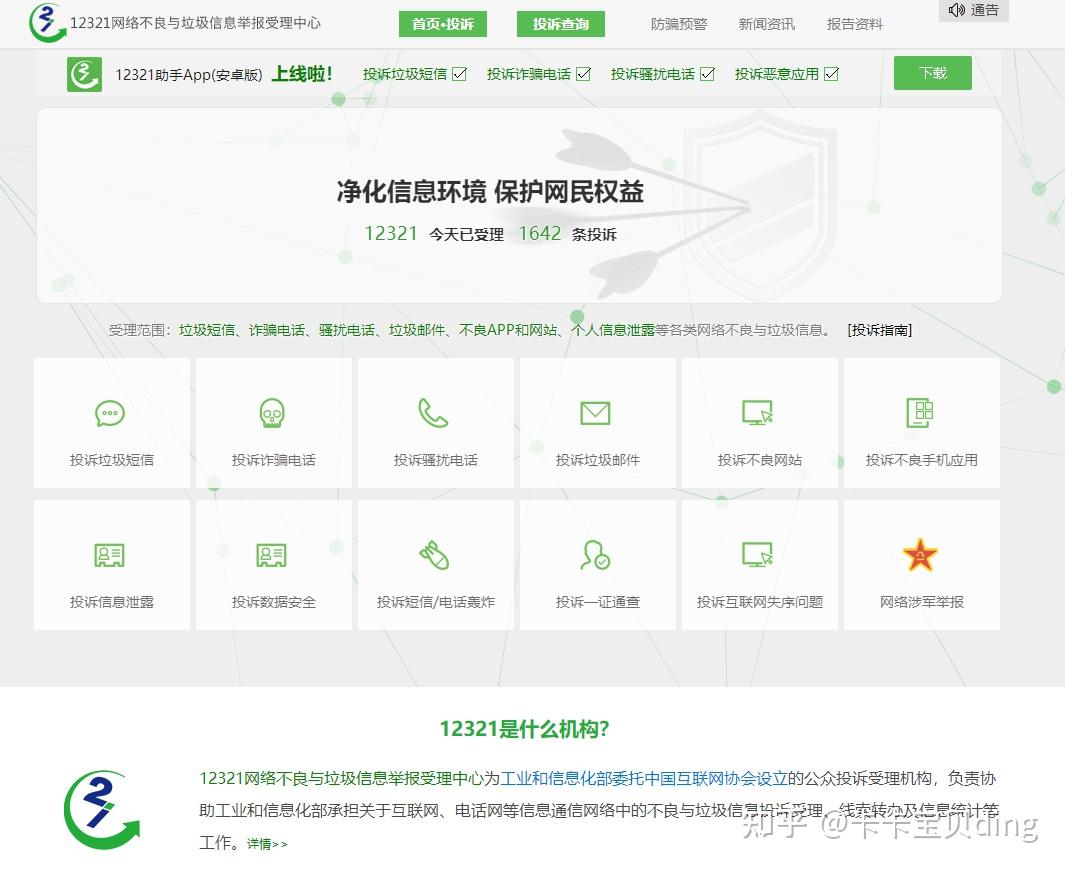Open the 投诉数据安全 ID card icon
Viewport: 1065px width, 872px height.
coord(272,555)
